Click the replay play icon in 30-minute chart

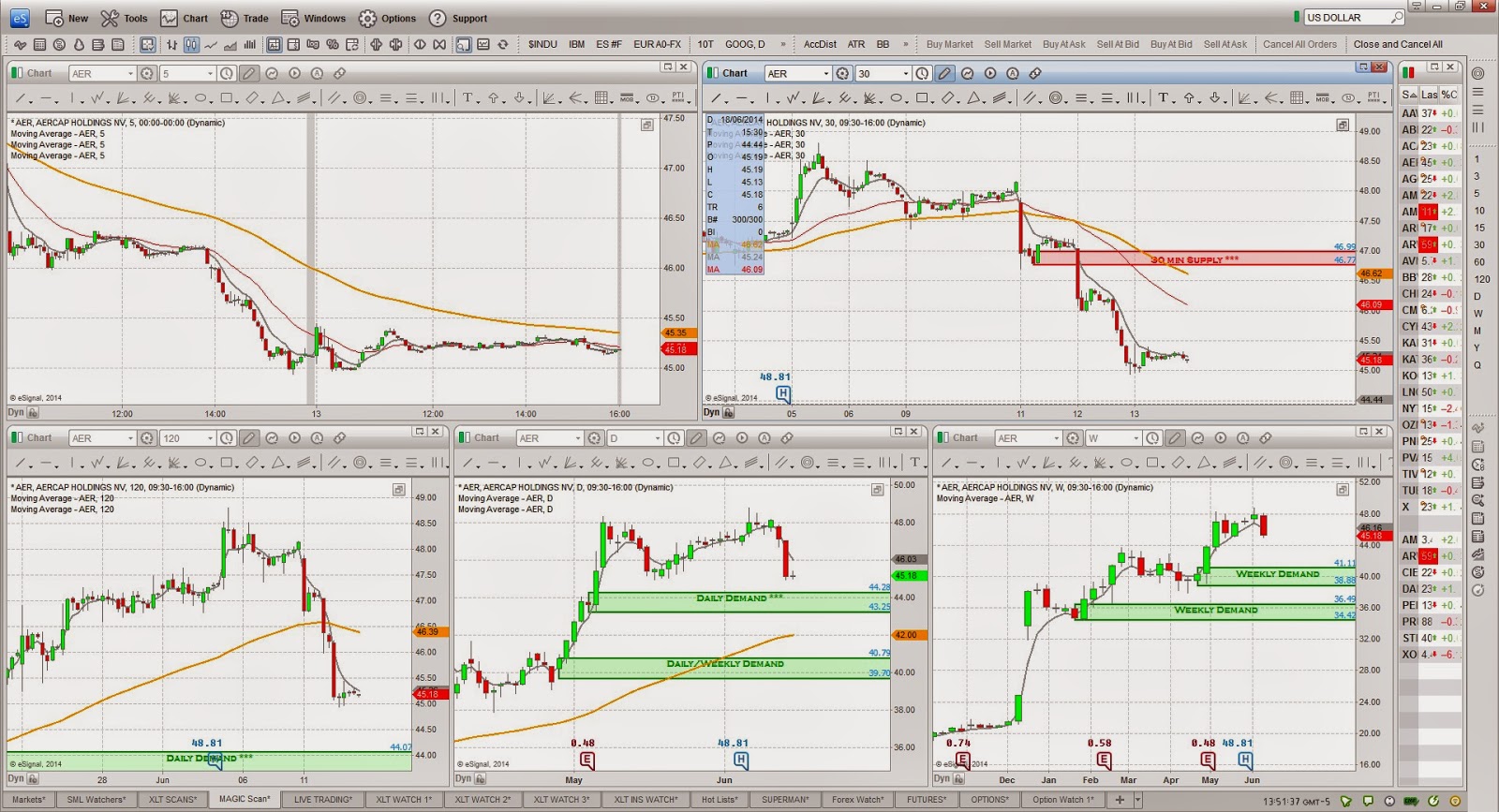[990, 73]
